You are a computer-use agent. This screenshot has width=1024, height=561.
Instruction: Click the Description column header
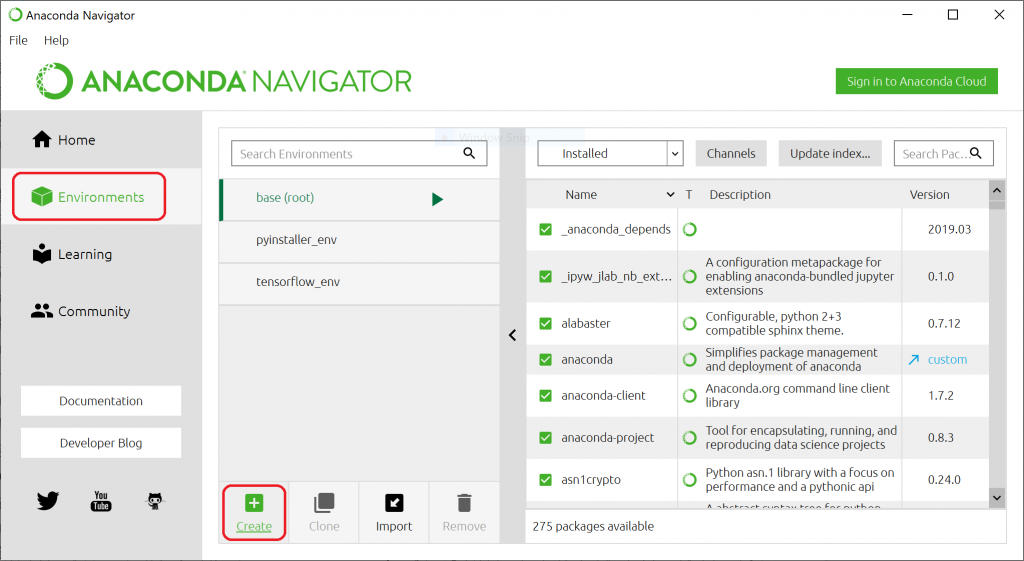coord(740,195)
